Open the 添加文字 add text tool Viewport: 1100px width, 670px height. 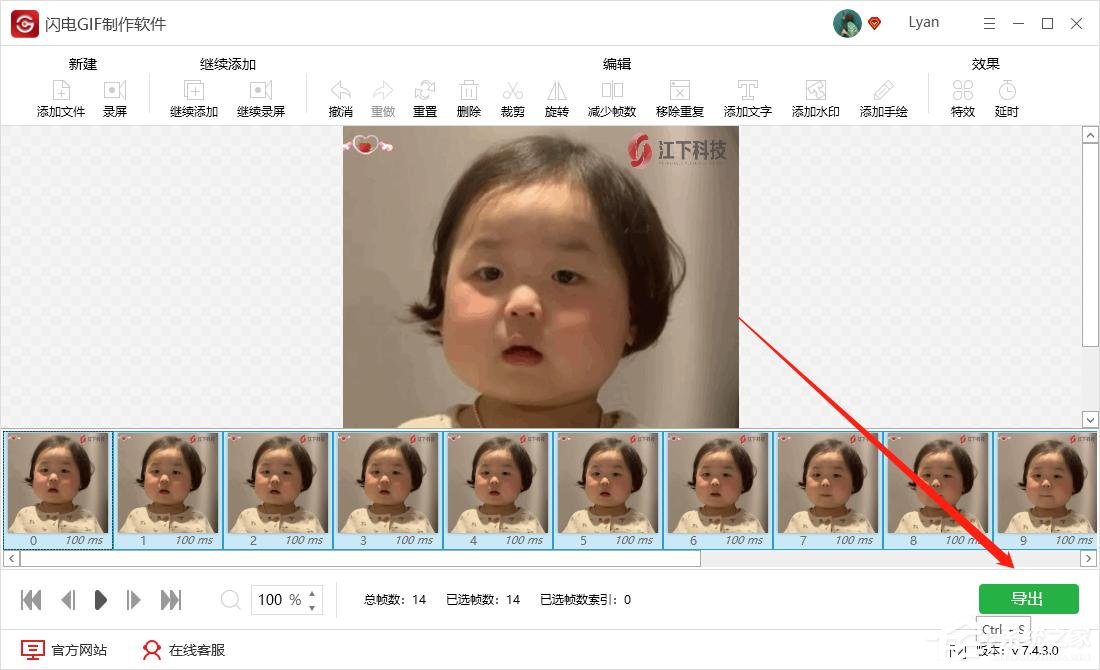point(747,96)
